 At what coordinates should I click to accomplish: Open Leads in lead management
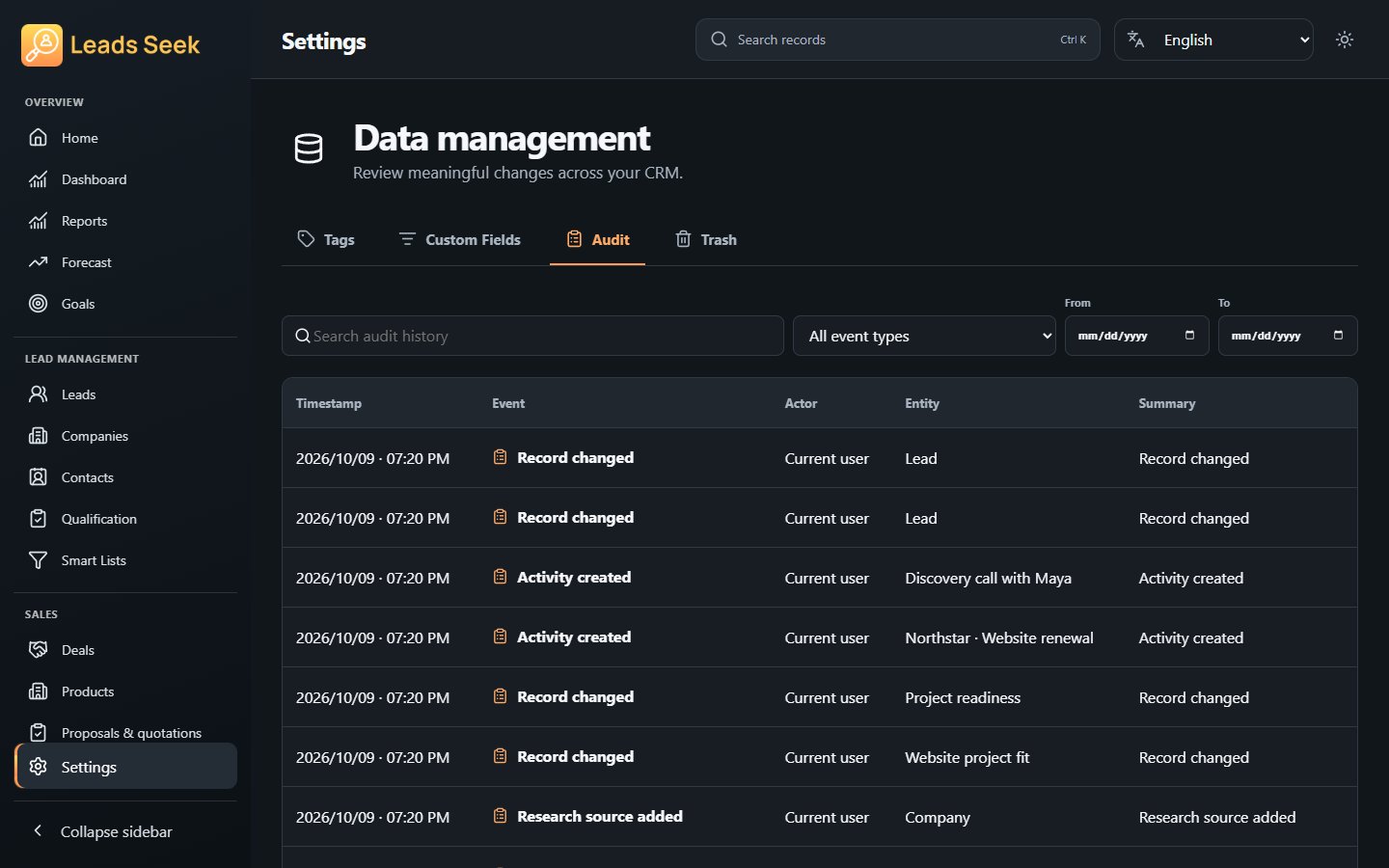click(125, 394)
